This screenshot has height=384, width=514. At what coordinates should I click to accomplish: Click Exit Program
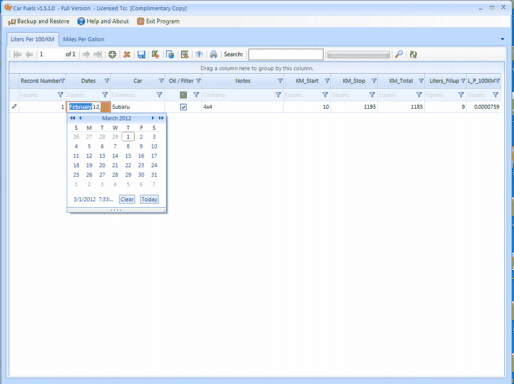pyautogui.click(x=158, y=21)
